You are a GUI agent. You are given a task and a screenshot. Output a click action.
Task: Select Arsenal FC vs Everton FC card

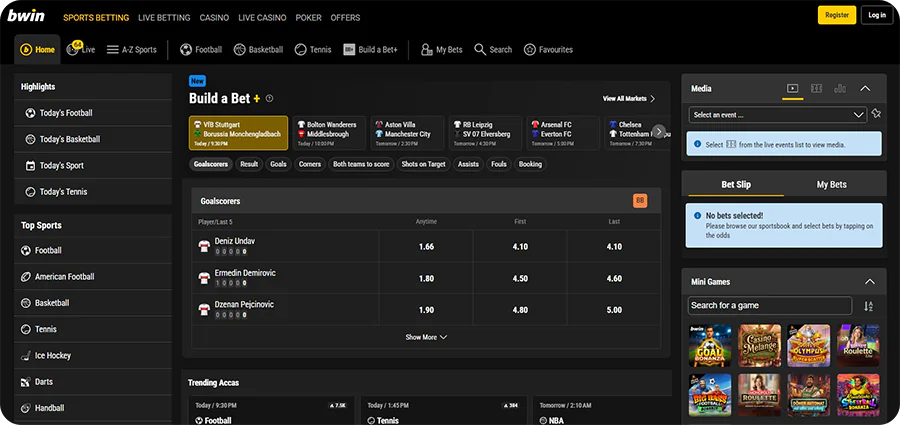pos(563,133)
